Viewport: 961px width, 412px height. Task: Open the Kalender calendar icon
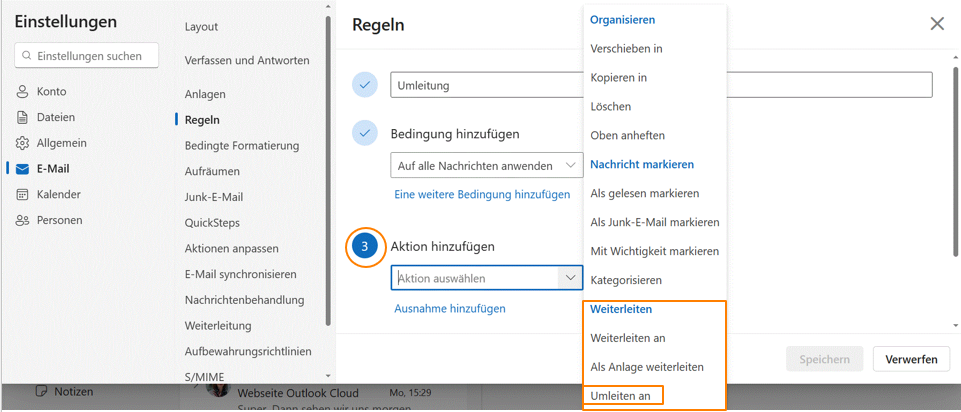23,195
